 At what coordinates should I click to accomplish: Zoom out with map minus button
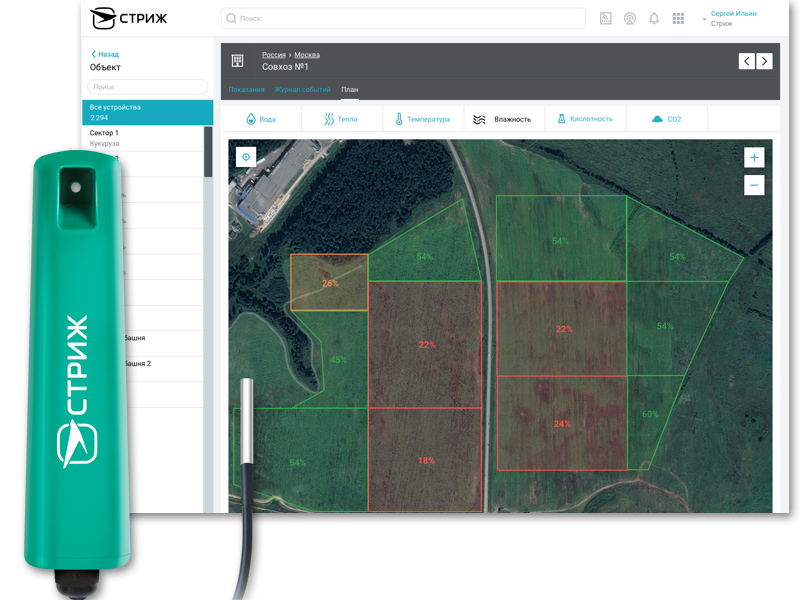(754, 185)
